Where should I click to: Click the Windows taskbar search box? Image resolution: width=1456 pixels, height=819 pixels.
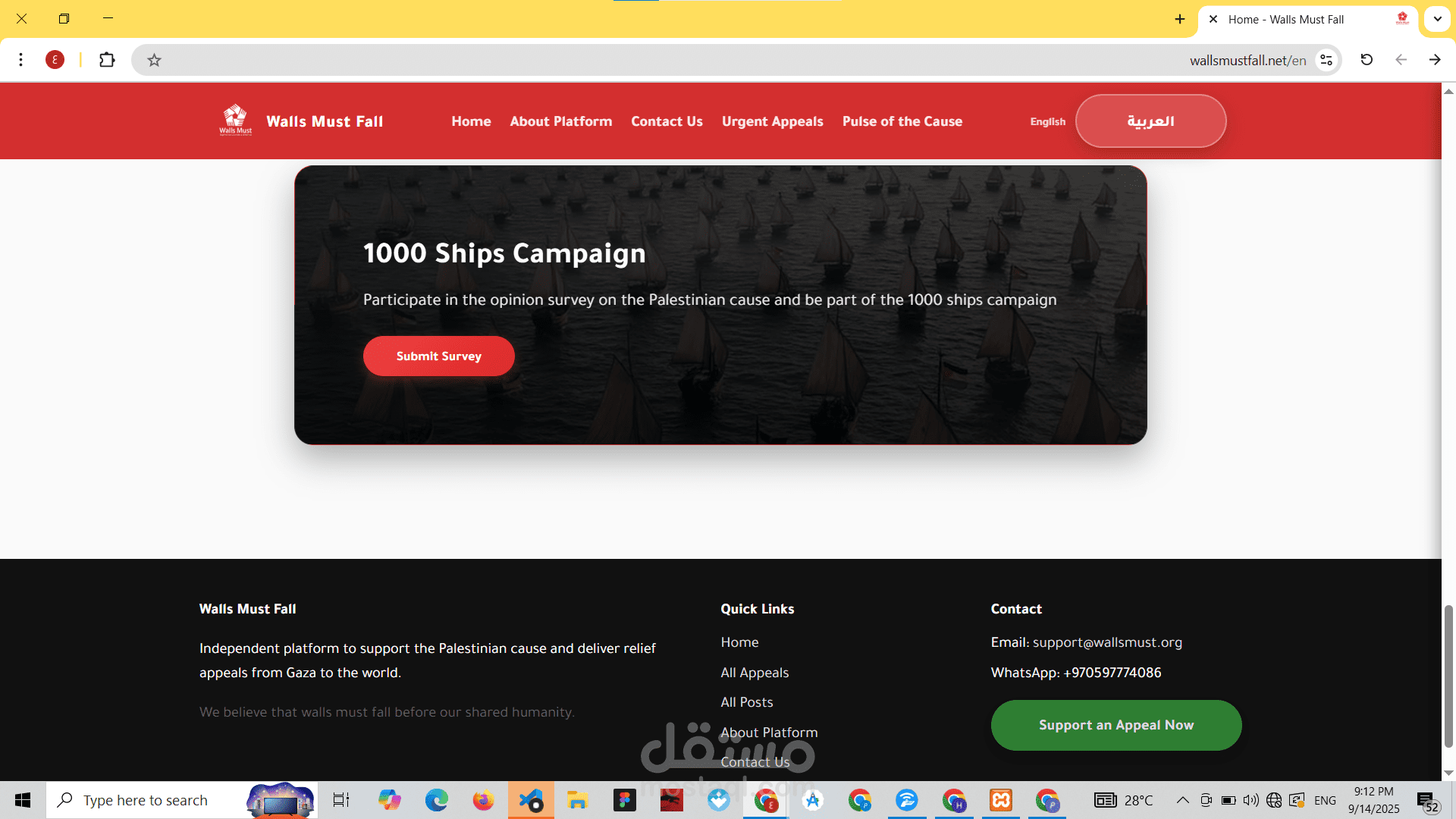point(146,800)
